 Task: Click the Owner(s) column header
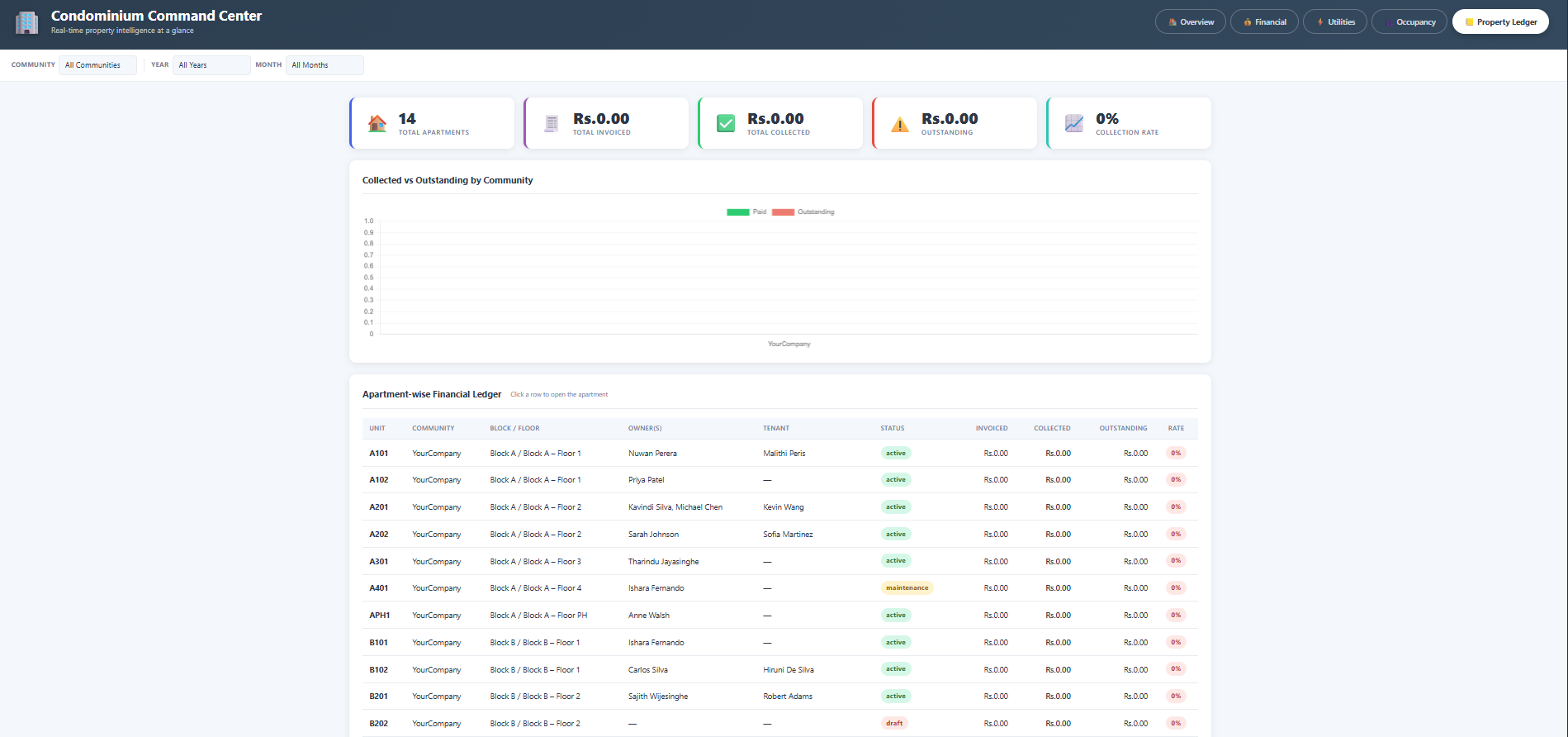(645, 428)
